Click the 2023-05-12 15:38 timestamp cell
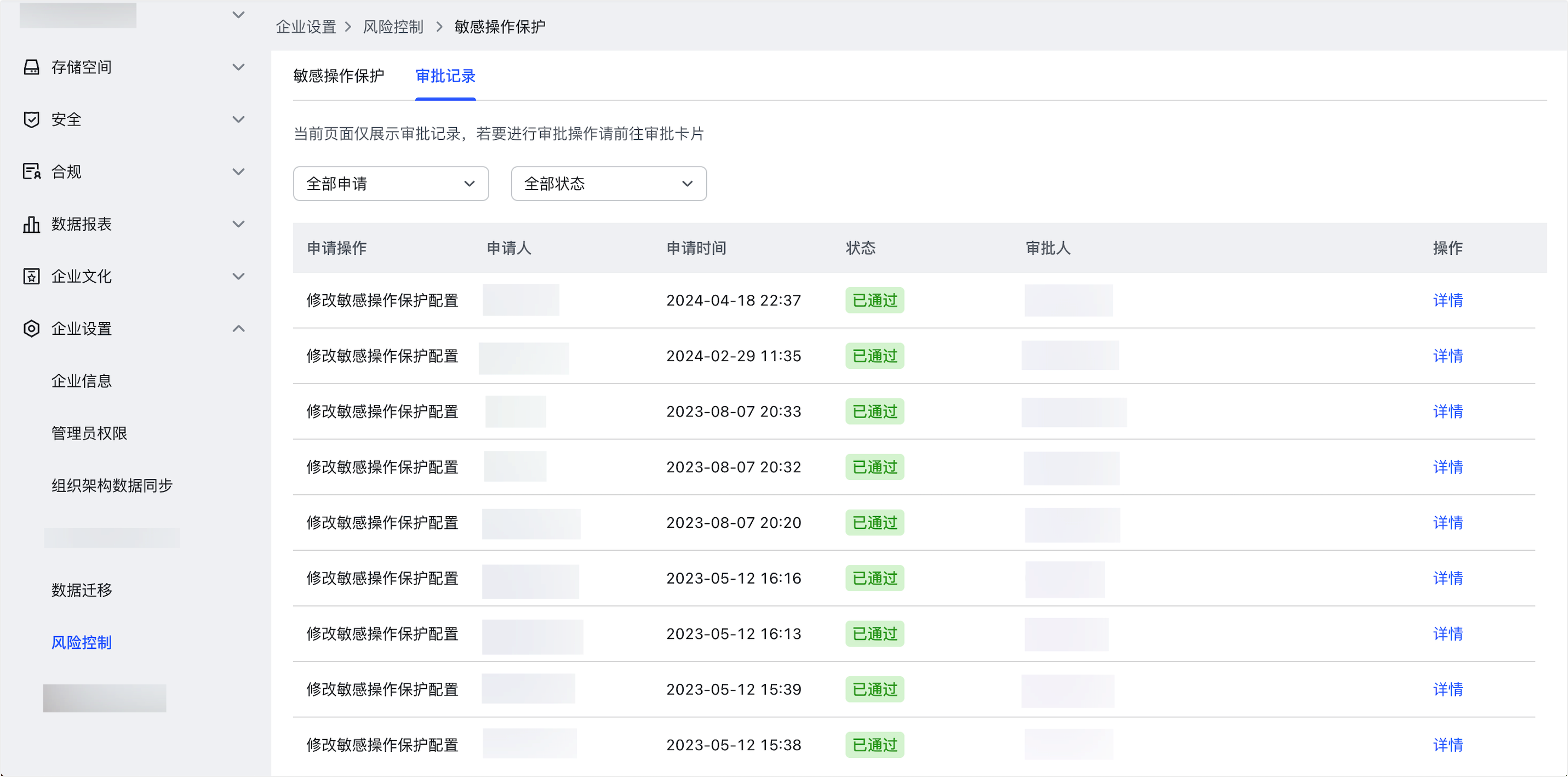Viewport: 1568px width, 777px height. point(734,745)
